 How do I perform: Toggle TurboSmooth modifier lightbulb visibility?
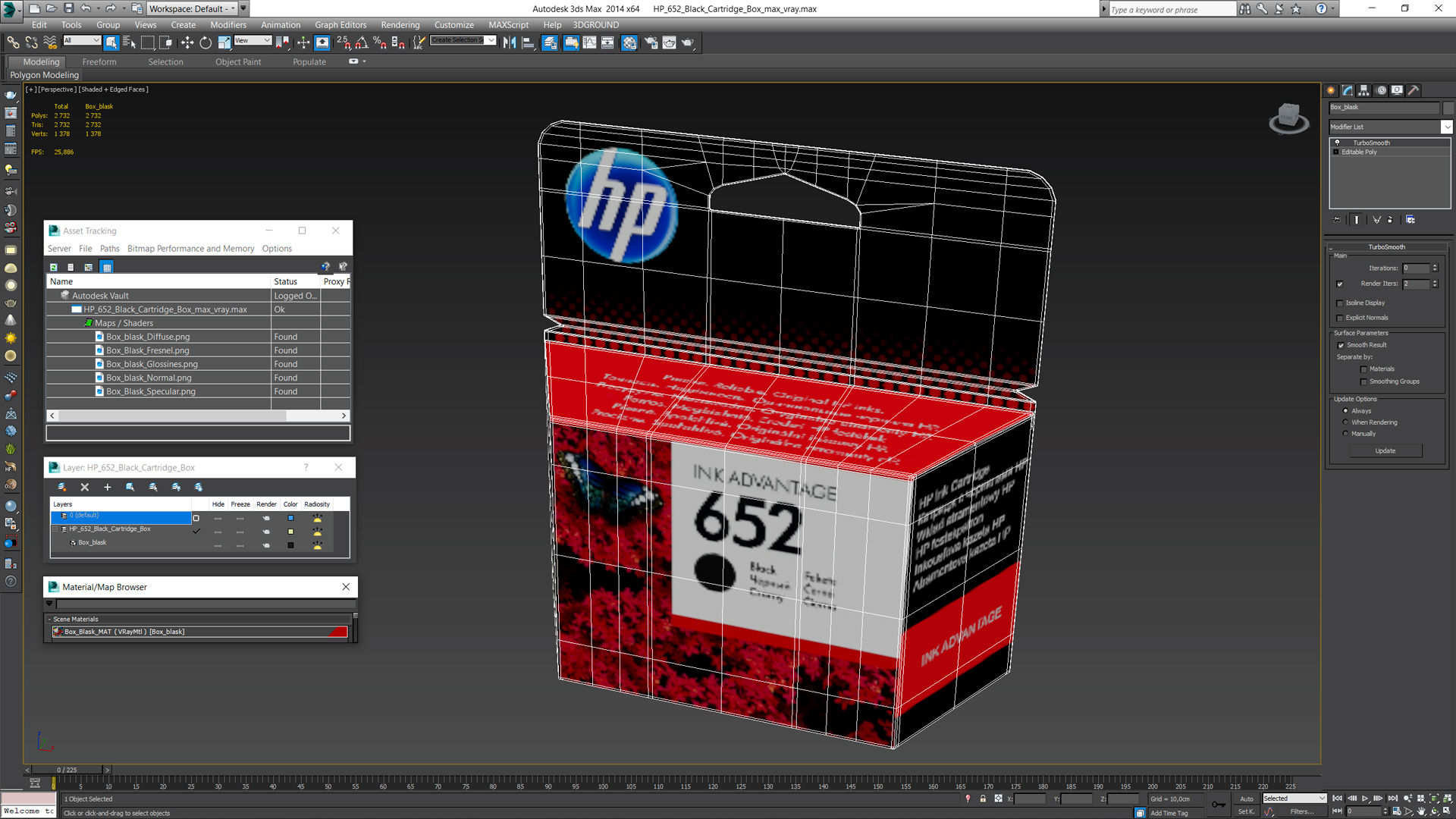click(x=1337, y=143)
